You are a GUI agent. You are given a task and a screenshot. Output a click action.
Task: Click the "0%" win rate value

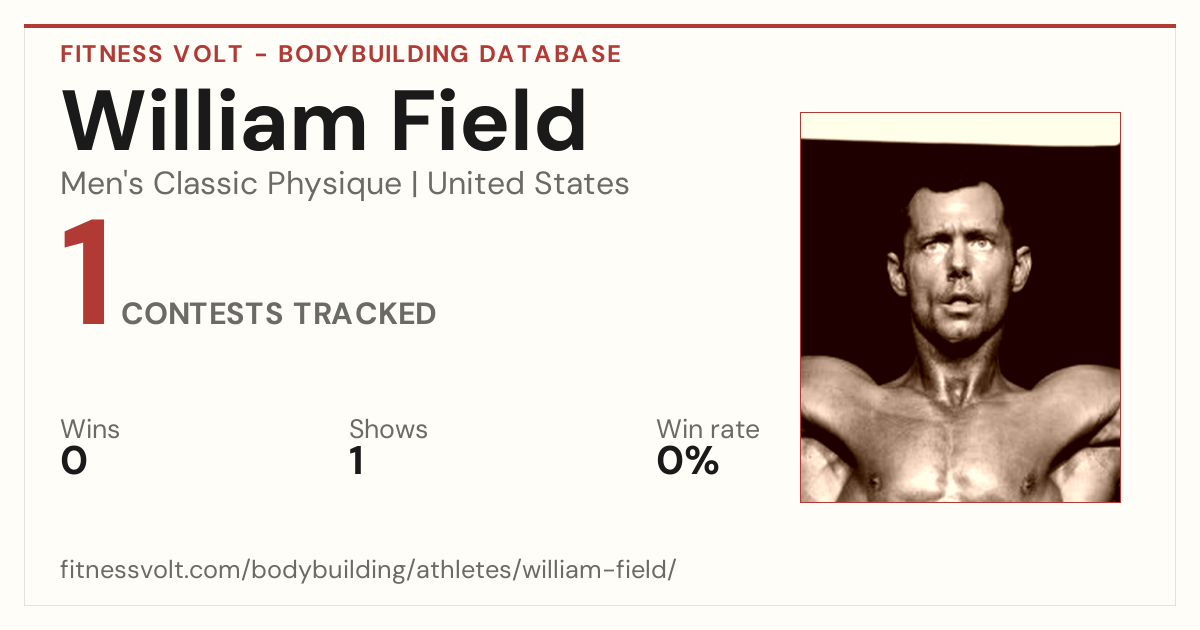688,461
